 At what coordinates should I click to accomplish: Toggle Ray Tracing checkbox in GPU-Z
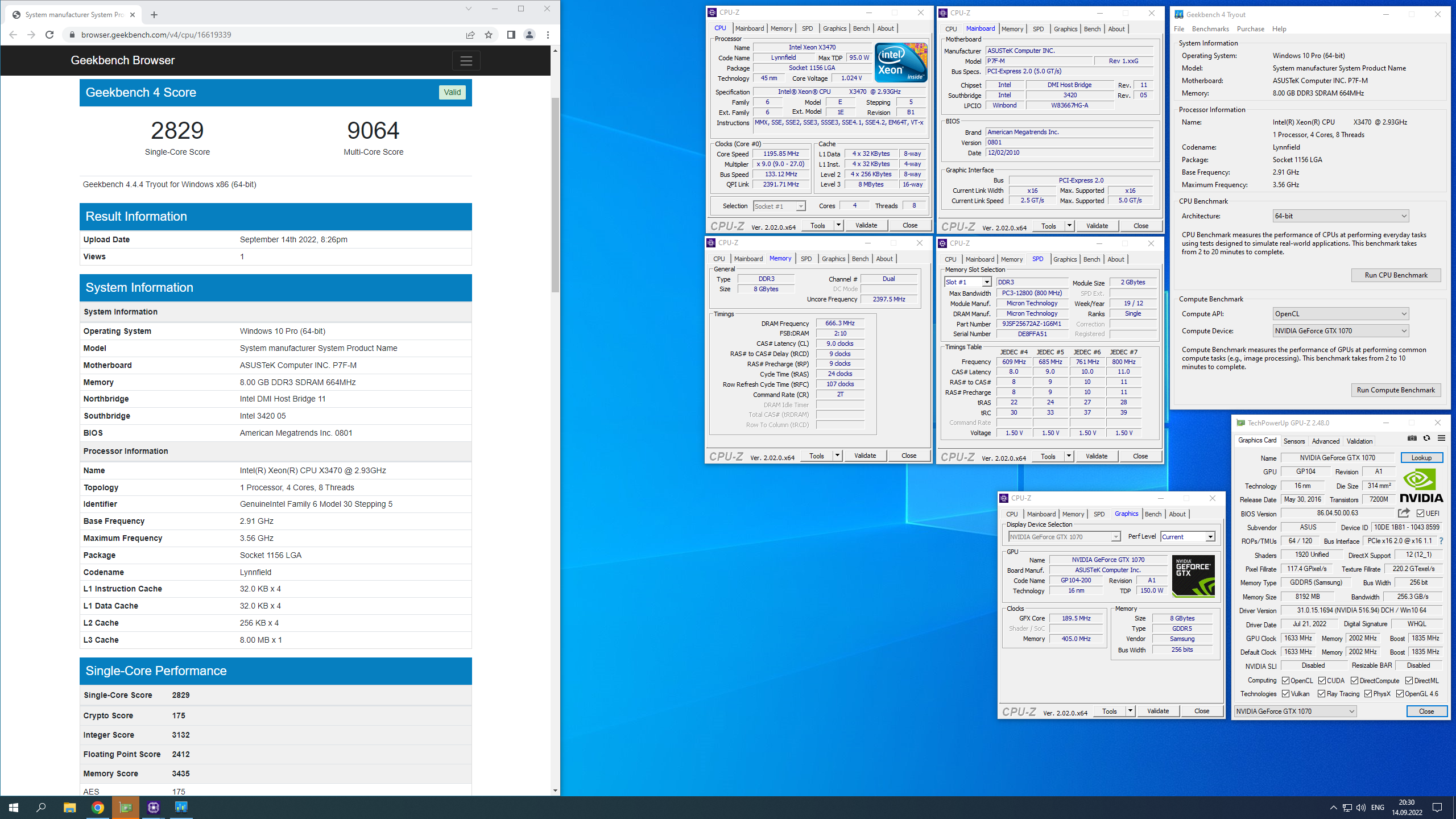pos(1322,693)
